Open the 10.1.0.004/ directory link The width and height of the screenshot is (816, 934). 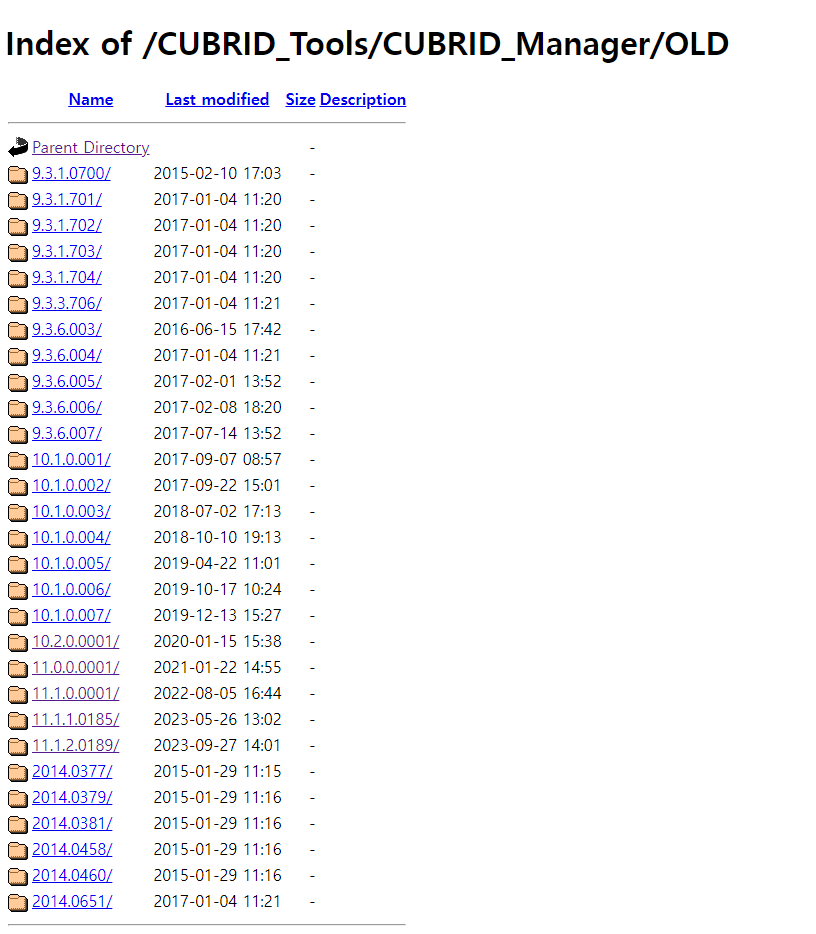(71, 537)
